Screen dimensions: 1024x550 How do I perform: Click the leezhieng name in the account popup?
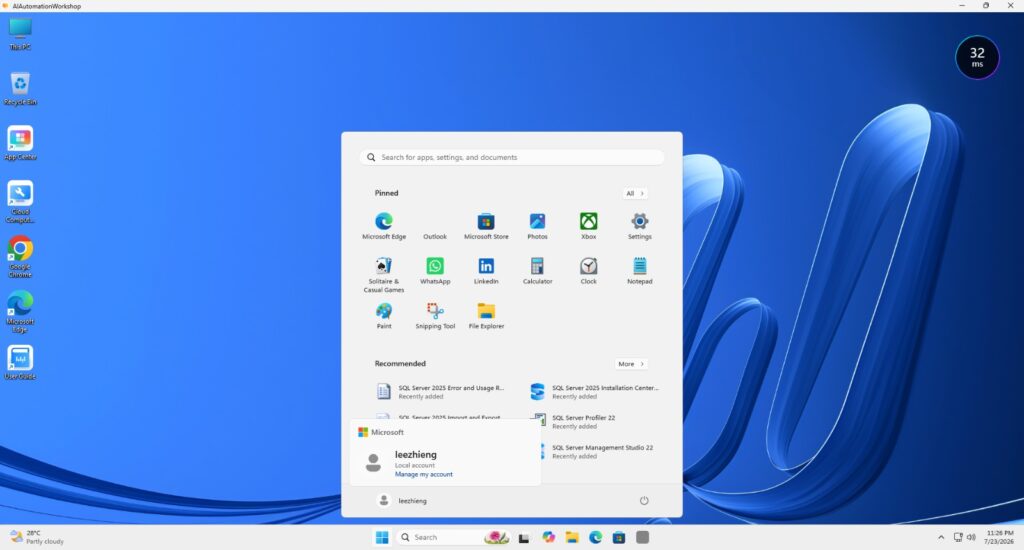[x=415, y=455]
